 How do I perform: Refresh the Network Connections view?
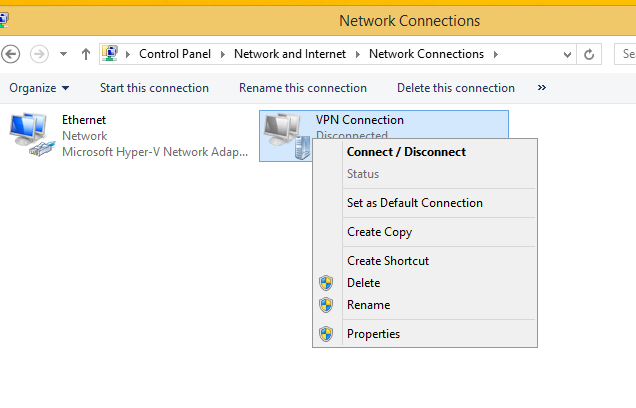589,54
